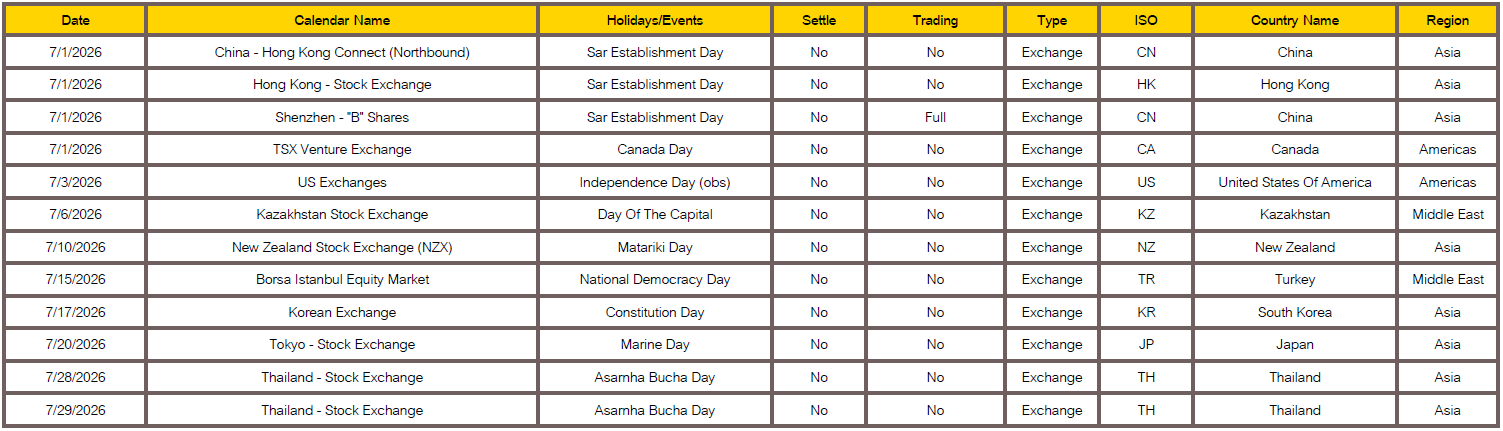The width and height of the screenshot is (1503, 431).
Task: Click the Region column header
Action: [x=1448, y=20]
